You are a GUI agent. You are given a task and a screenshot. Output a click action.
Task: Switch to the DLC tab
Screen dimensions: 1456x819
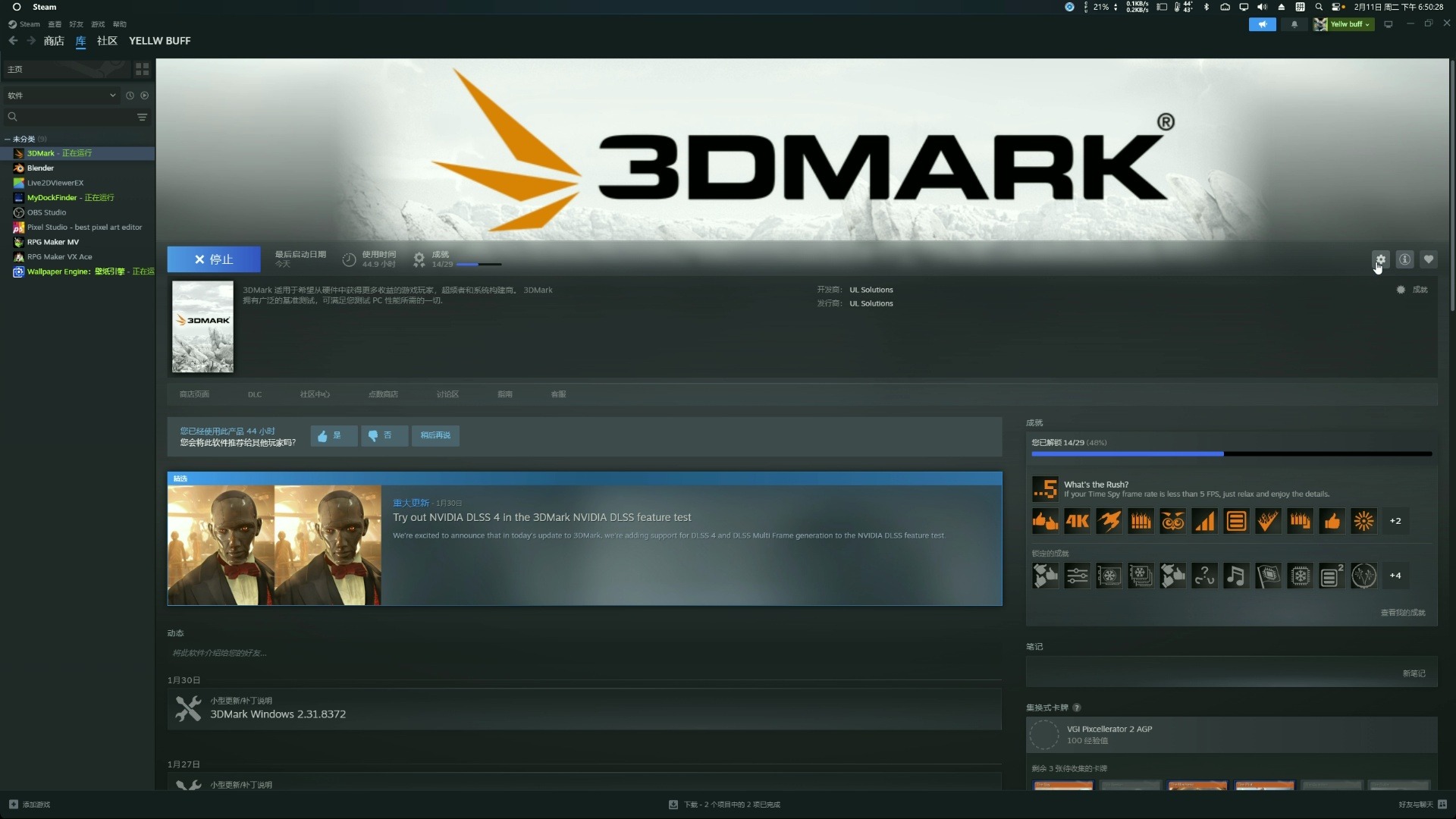(x=255, y=394)
